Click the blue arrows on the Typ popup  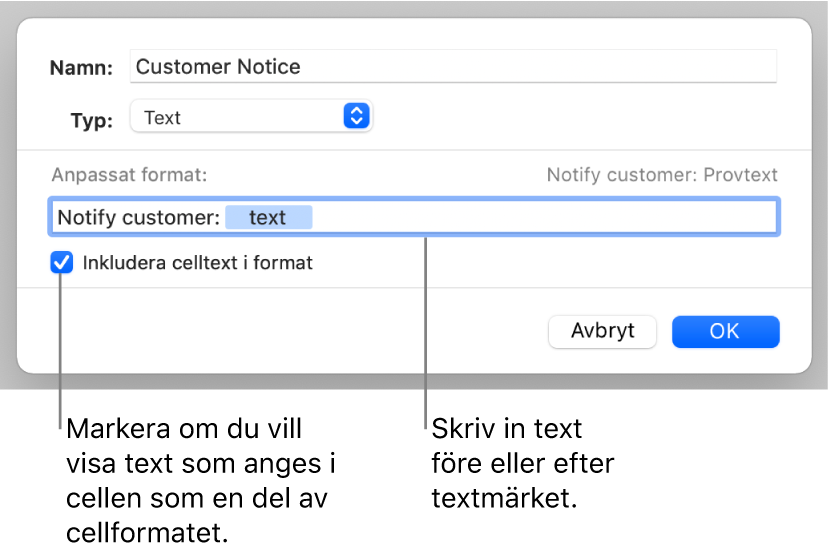click(x=357, y=117)
